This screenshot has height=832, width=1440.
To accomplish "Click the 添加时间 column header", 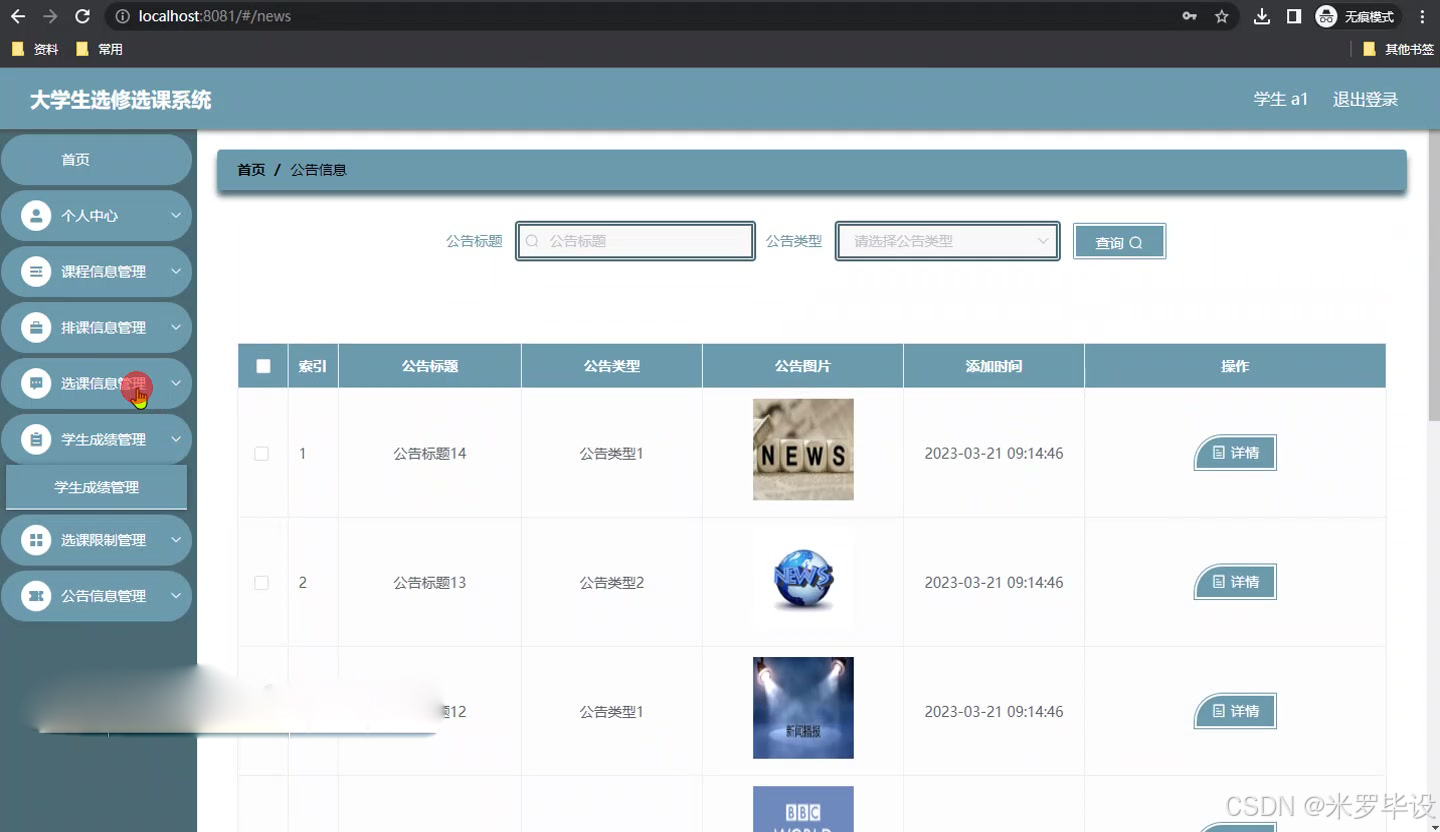I will click(x=994, y=366).
